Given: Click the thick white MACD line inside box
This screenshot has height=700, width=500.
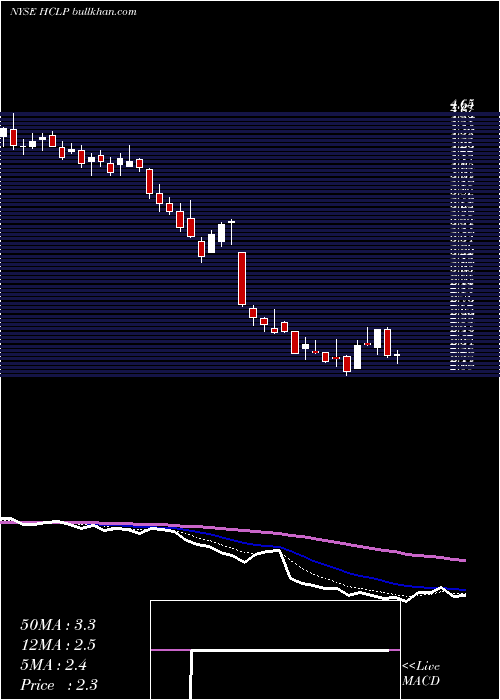Looking at the screenshot, I should [290, 650].
